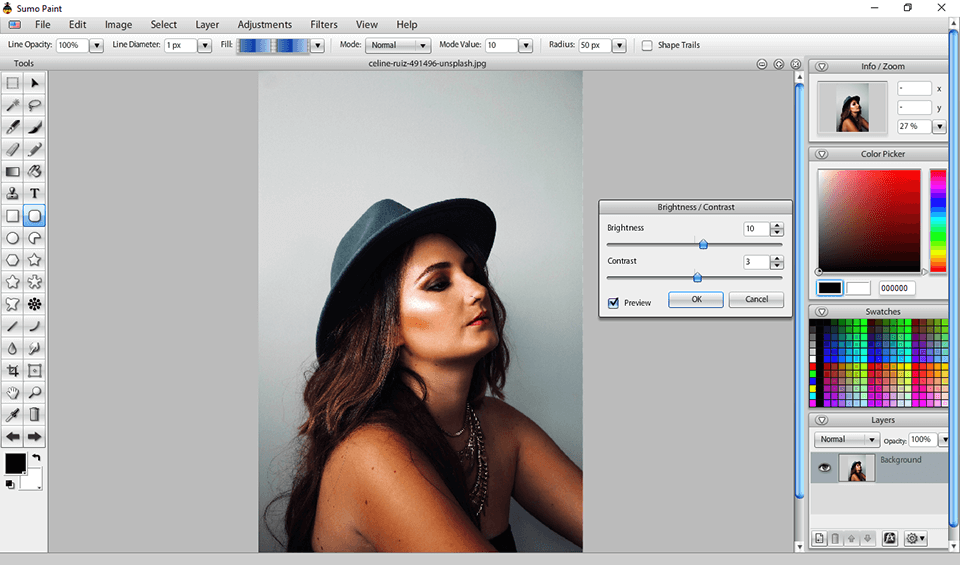Click the Redo right-arrow in the Tools panel

(x=35, y=436)
